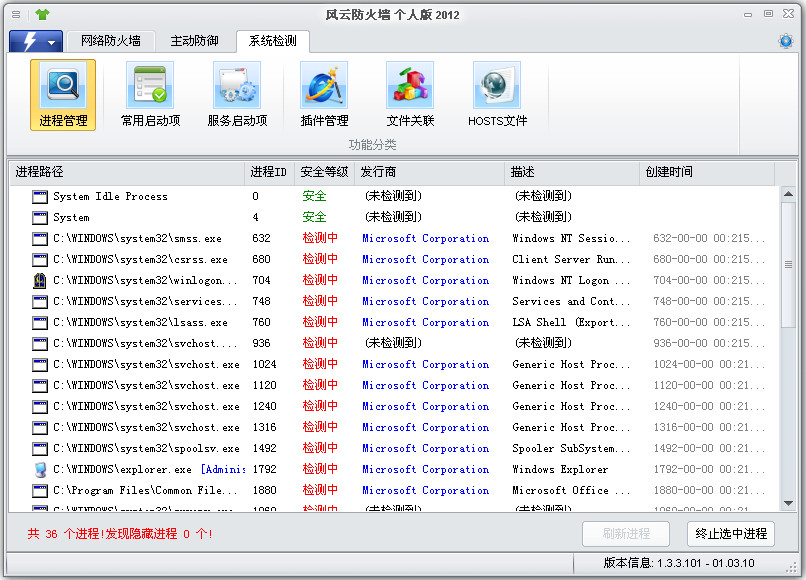Click scrollbar down arrow in process list
Image resolution: width=806 pixels, height=580 pixels.
point(788,503)
